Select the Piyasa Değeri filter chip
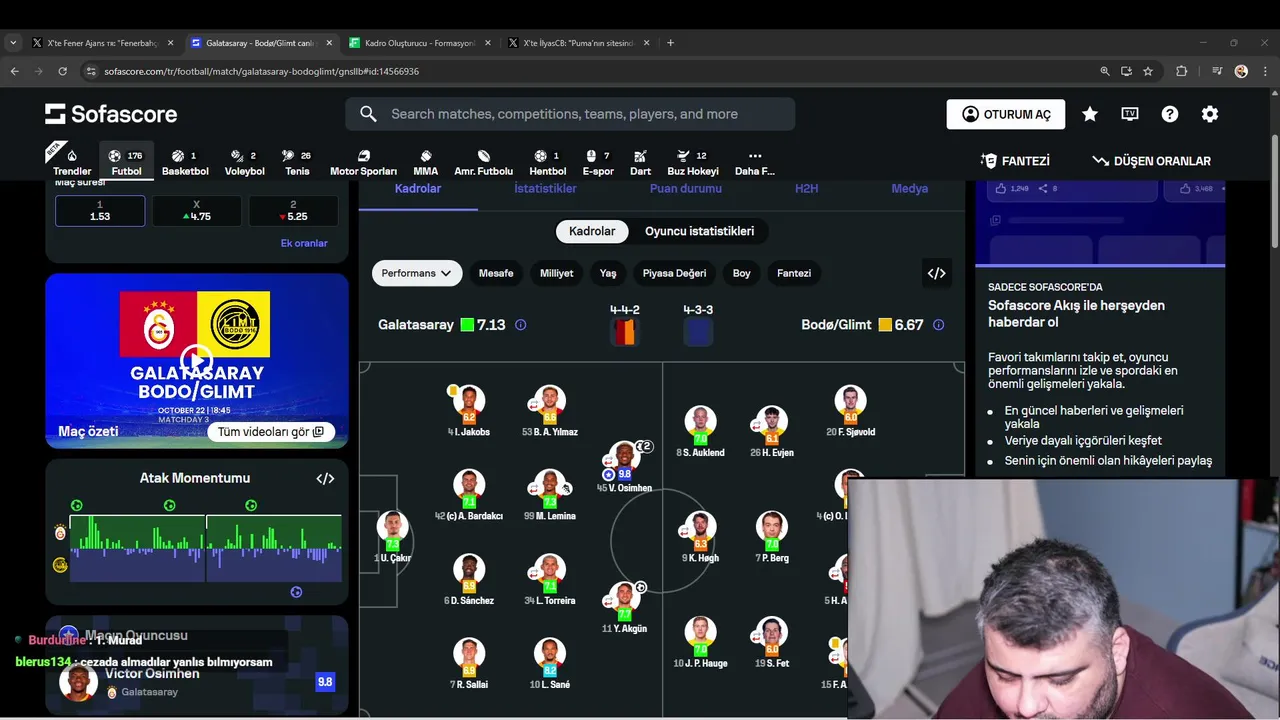The width and height of the screenshot is (1280, 720). tap(674, 273)
